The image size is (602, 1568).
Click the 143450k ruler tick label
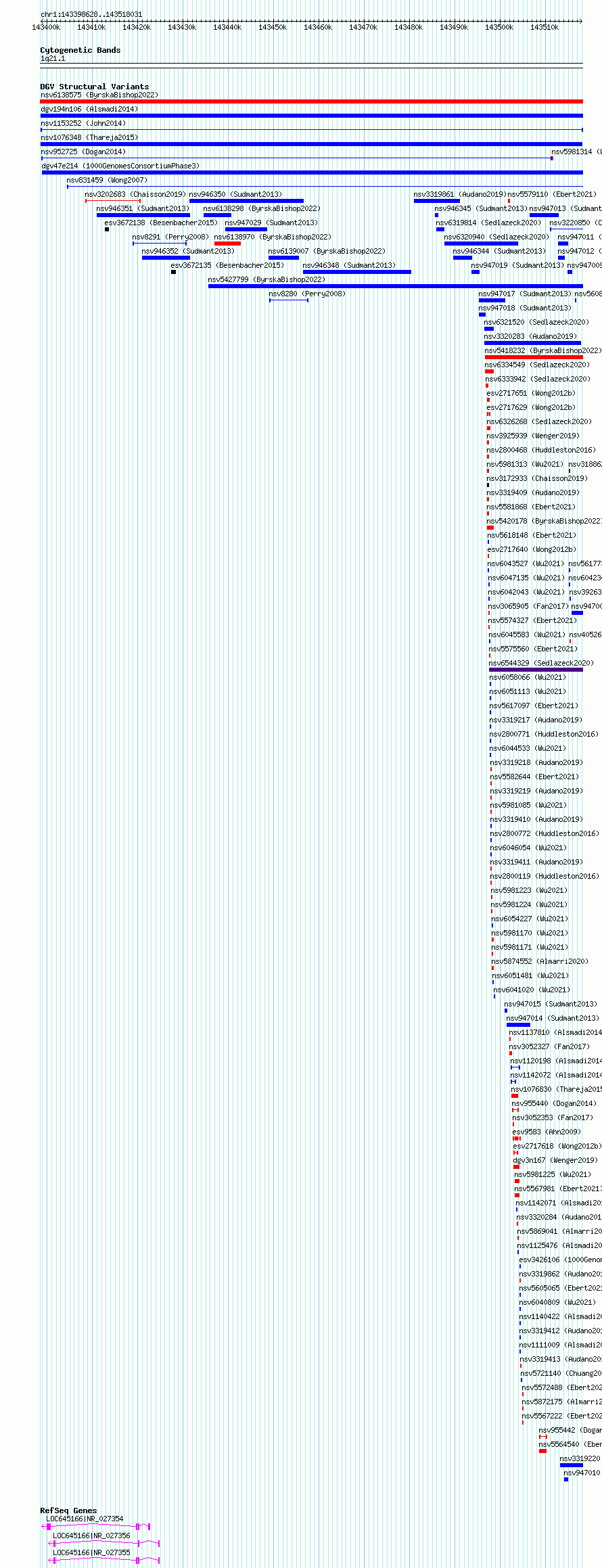(x=273, y=27)
